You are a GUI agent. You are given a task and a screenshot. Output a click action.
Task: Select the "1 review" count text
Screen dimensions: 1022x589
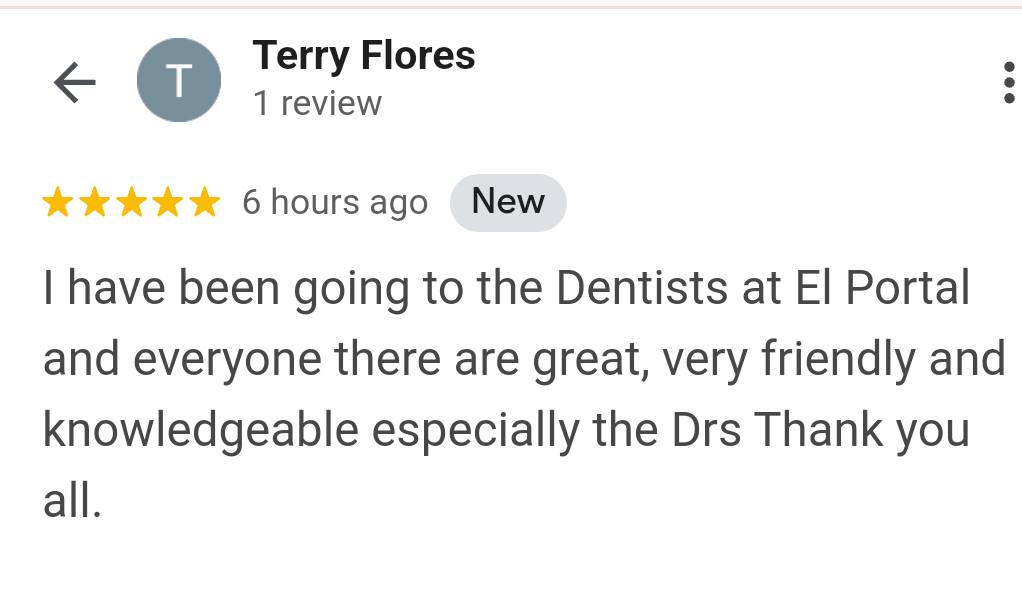click(x=317, y=104)
